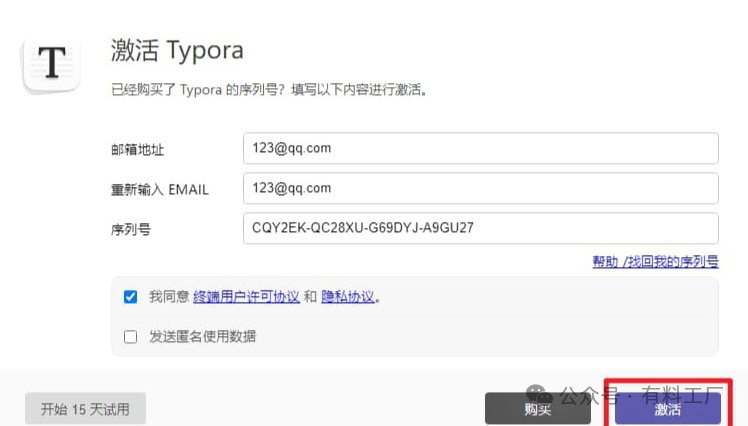Click the 已经购买了 Typora description text
The image size is (748, 426).
[x=269, y=90]
